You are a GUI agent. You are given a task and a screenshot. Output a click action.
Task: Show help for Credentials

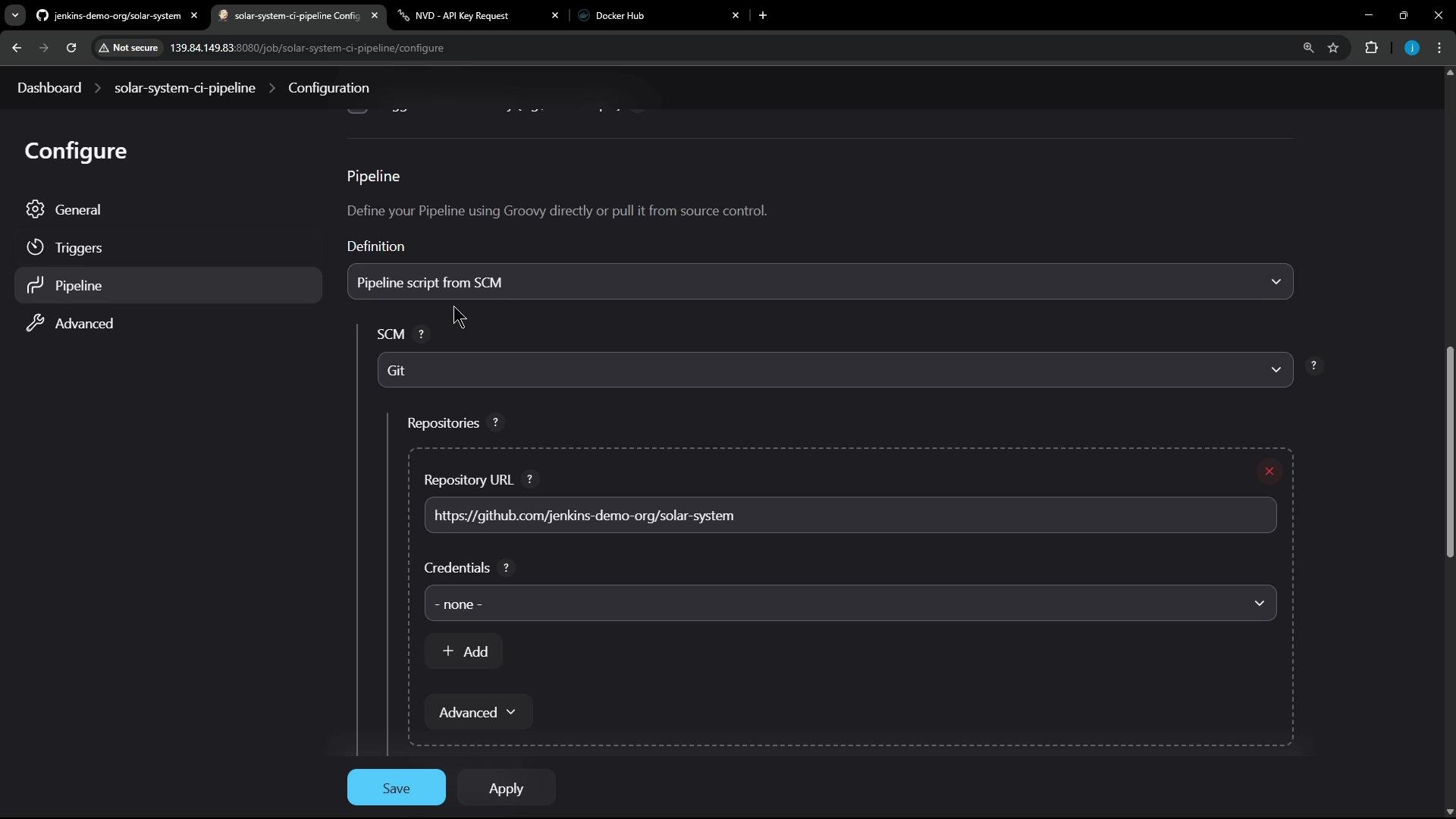tap(506, 568)
